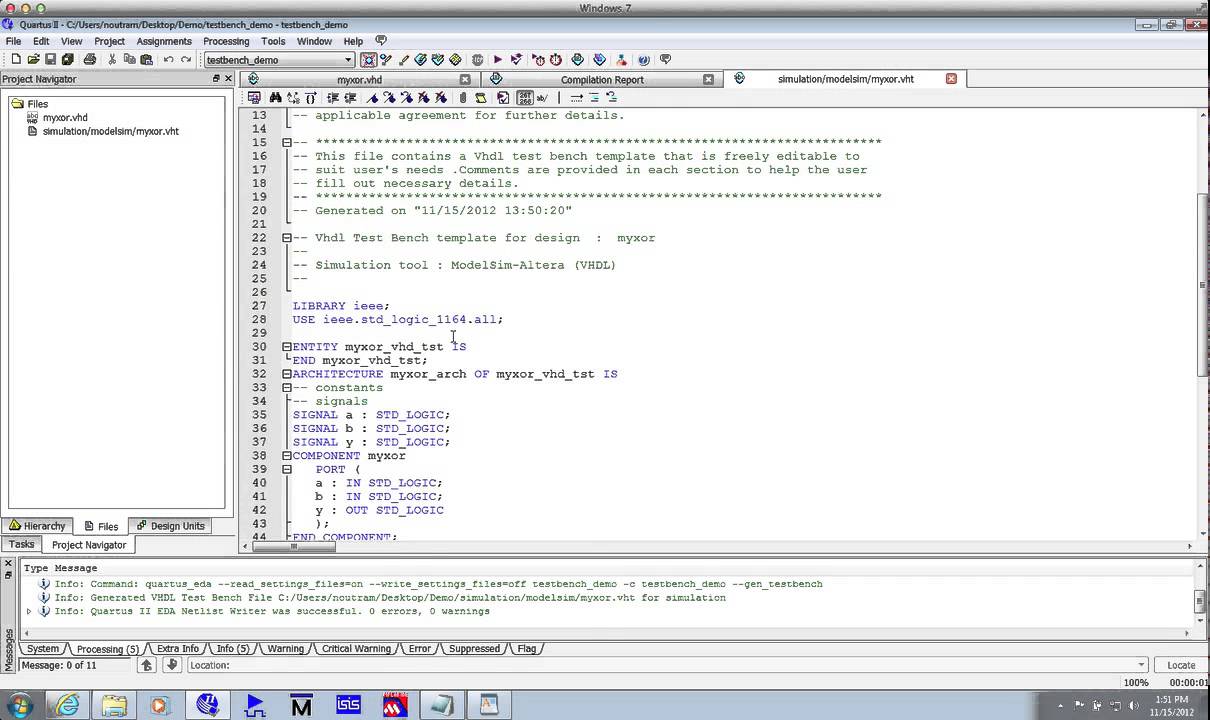Expand the Netlist Writer info message
1210x720 pixels.
pos(29,611)
